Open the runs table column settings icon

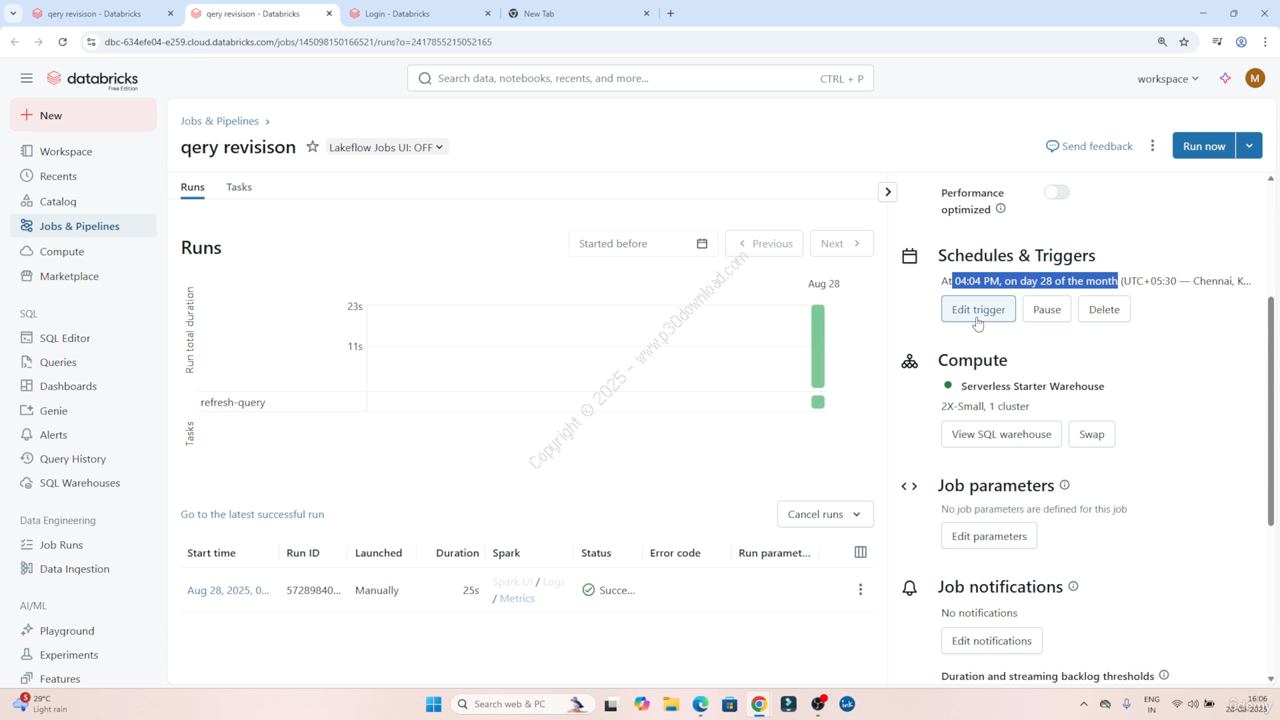coord(860,552)
